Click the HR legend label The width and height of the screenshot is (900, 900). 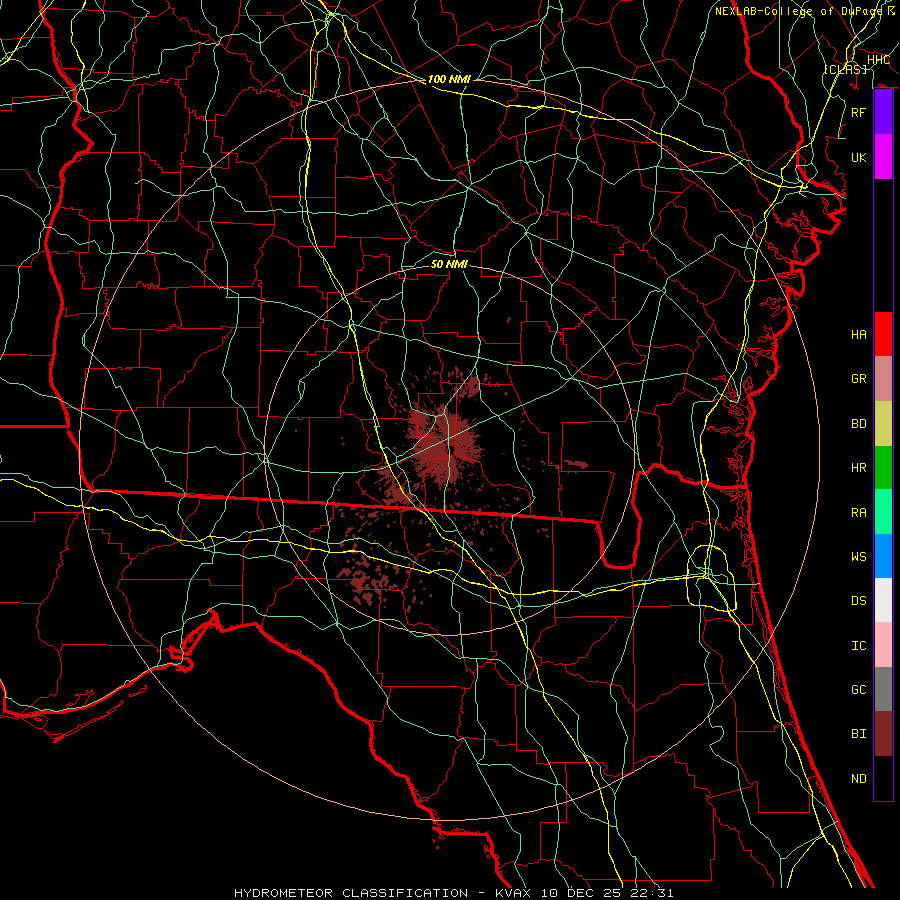[x=859, y=468]
